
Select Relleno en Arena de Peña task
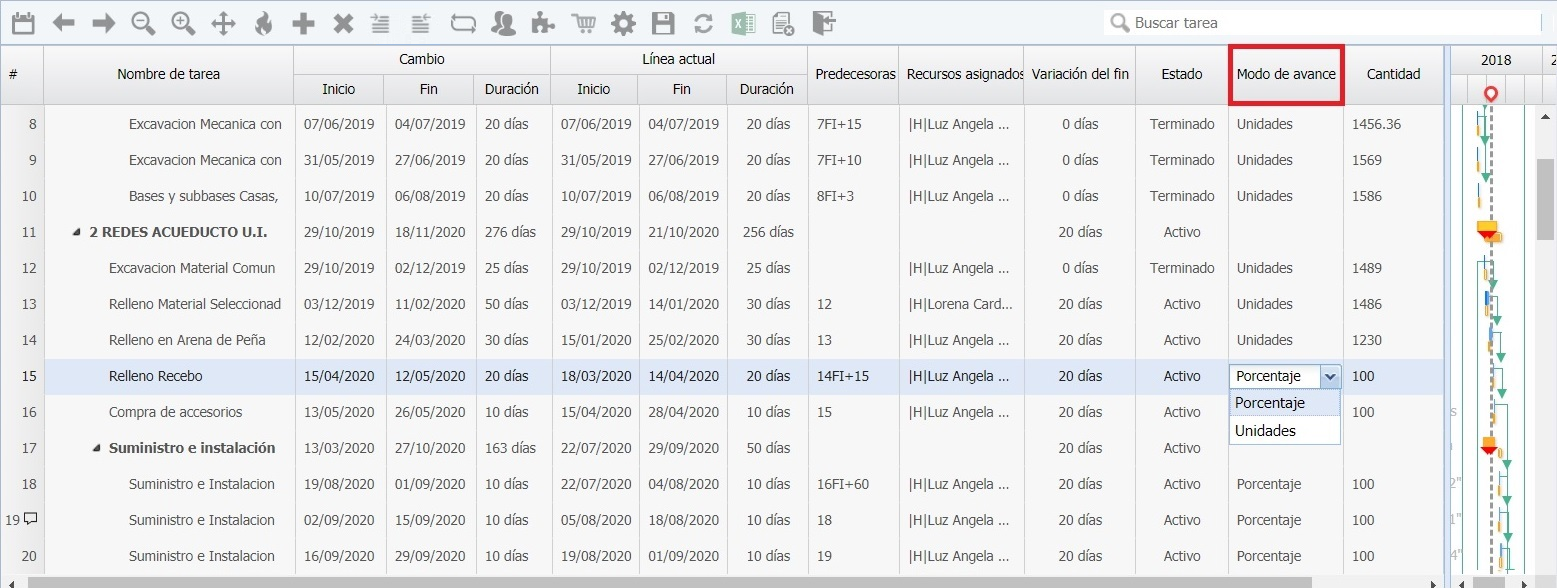187,340
